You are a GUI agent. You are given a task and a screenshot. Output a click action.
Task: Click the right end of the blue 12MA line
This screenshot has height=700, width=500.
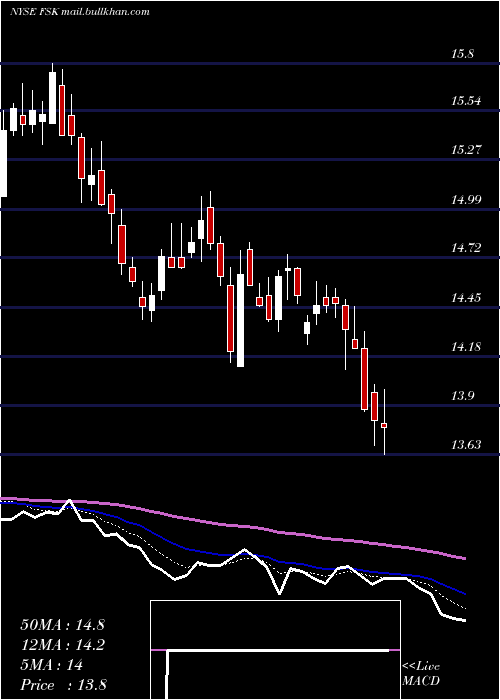click(x=463, y=593)
